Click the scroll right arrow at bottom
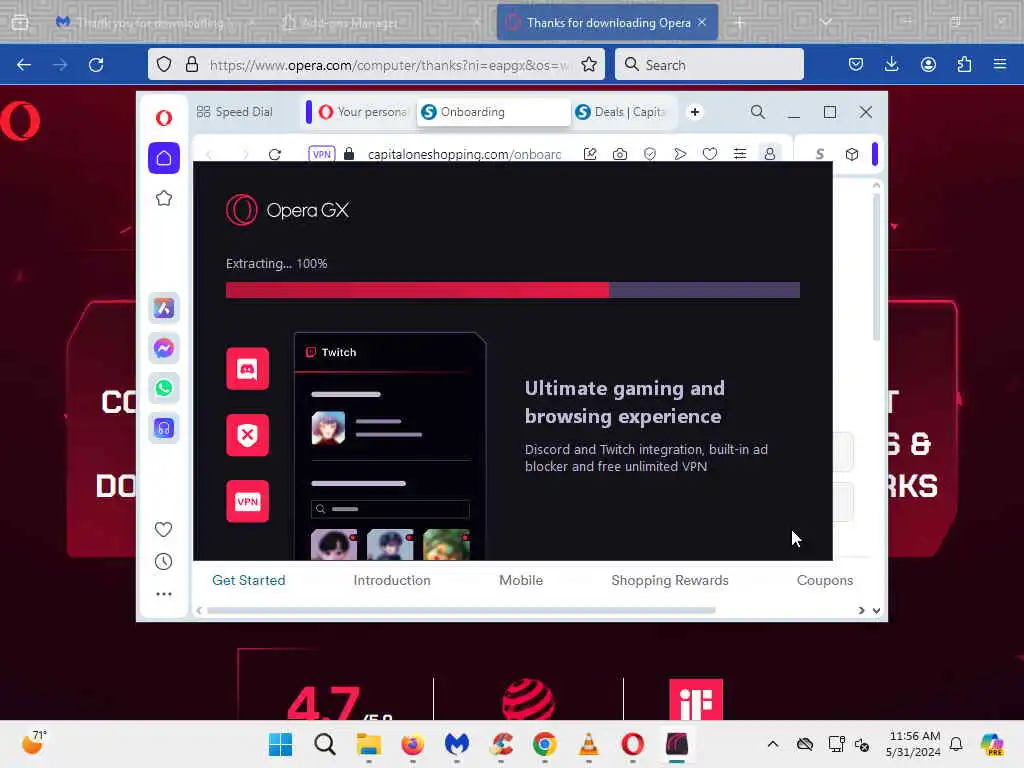 click(861, 611)
